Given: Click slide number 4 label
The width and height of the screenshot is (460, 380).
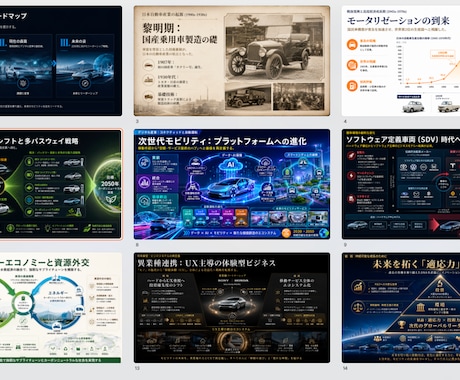Looking at the screenshot, I should click(345, 121).
